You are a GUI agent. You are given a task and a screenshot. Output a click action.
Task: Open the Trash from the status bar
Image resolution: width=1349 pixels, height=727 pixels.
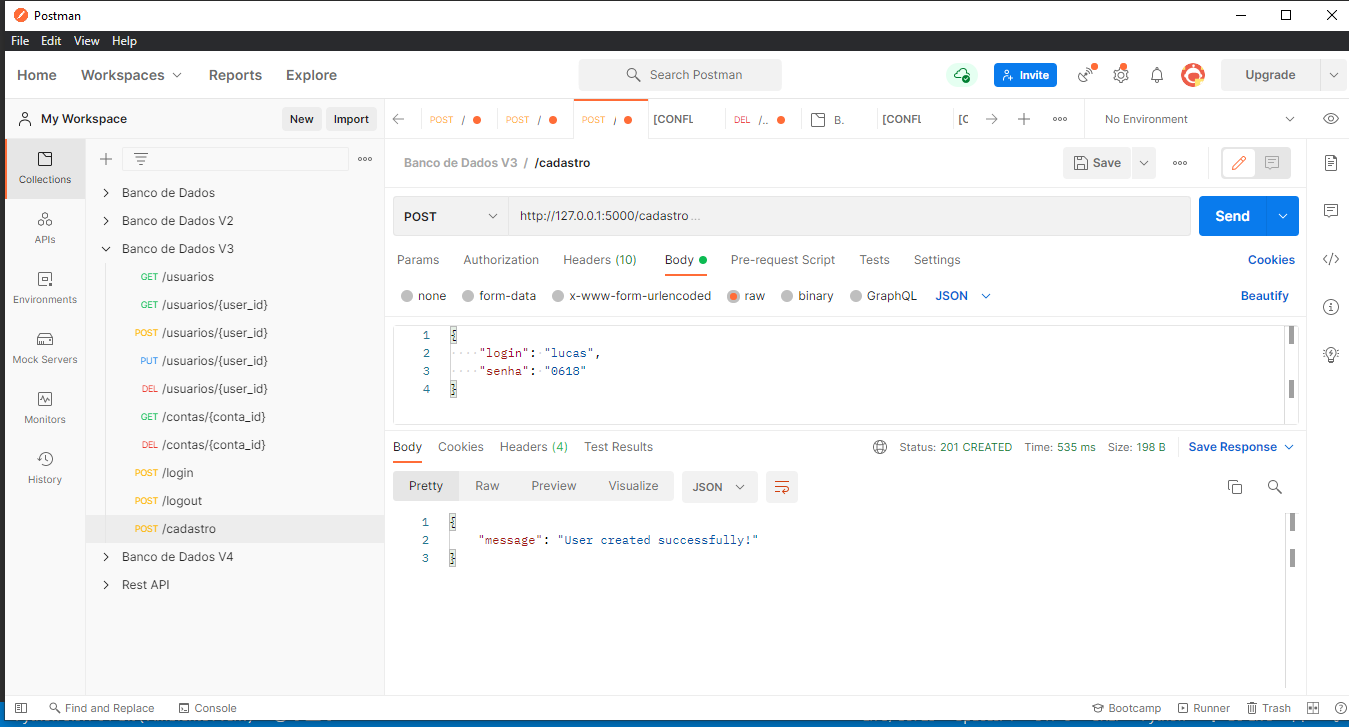click(x=1268, y=708)
